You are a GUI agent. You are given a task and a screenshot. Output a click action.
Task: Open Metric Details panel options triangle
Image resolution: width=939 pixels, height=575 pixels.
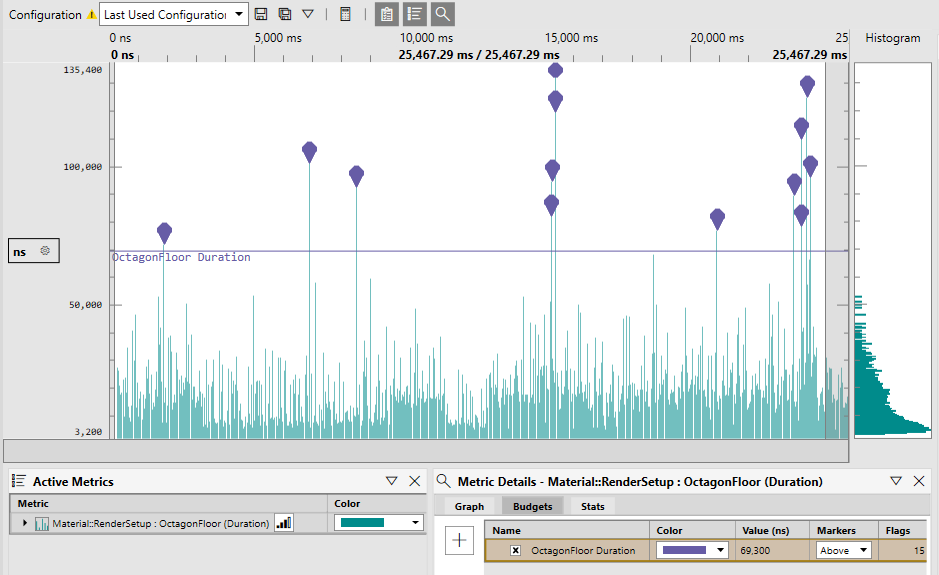point(896,481)
